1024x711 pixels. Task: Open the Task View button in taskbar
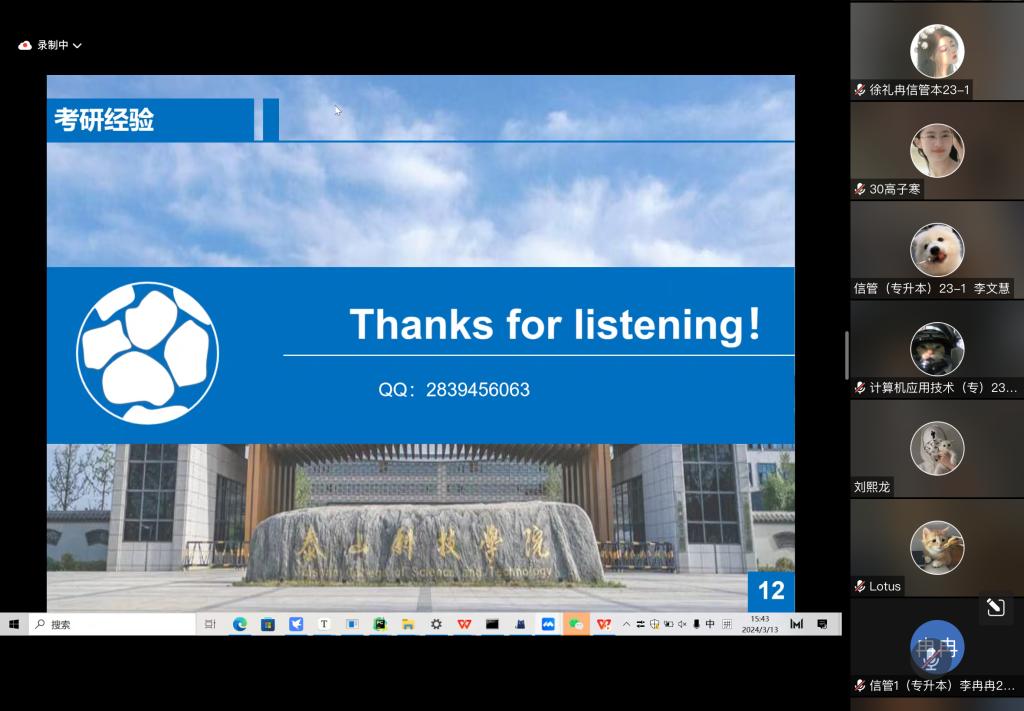pyautogui.click(x=210, y=624)
